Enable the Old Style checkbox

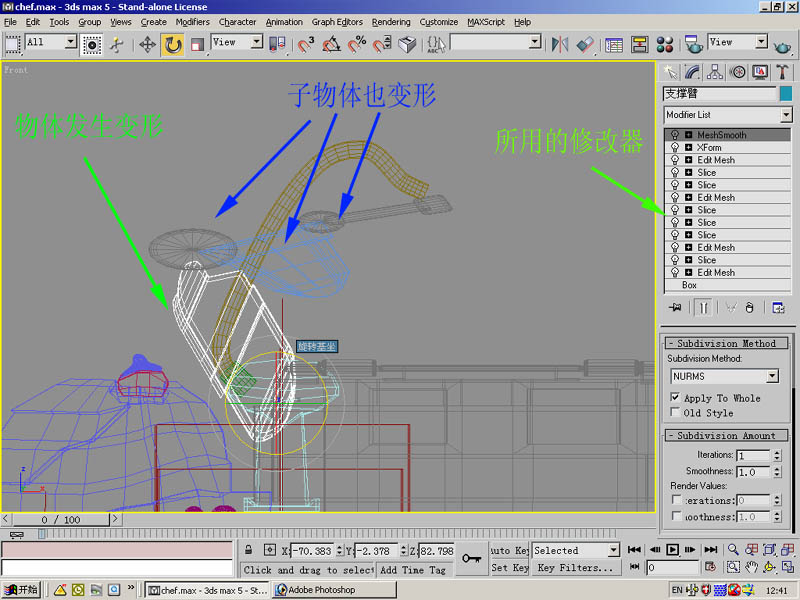click(x=675, y=412)
